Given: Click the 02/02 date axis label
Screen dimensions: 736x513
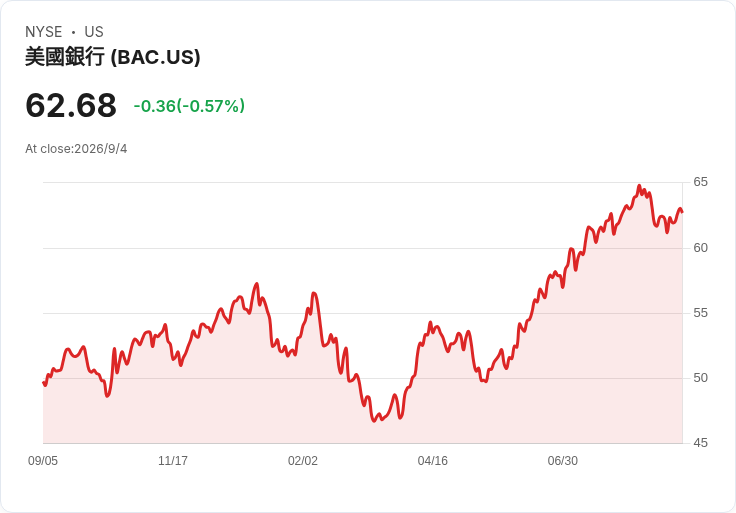Looking at the screenshot, I should coord(303,461).
